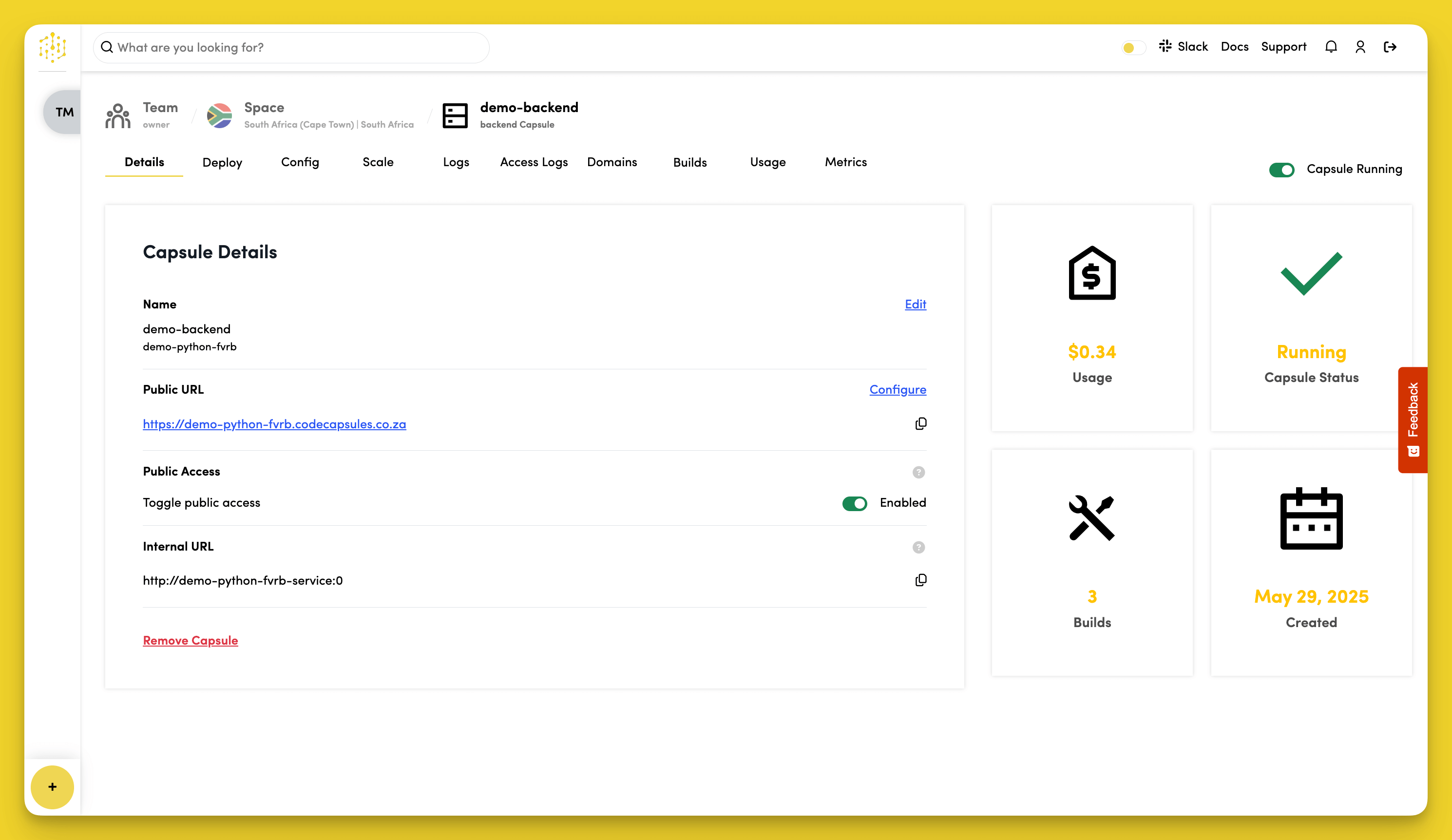Viewport: 1452px width, 840px height.
Task: Click the Edit name link
Action: point(915,304)
